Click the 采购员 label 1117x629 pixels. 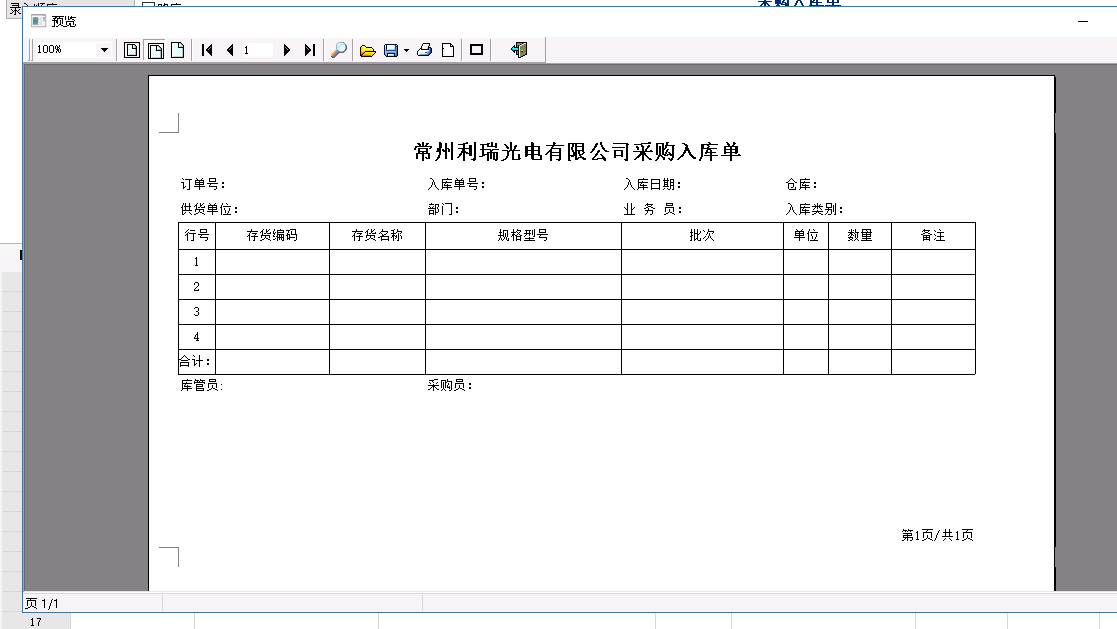450,385
